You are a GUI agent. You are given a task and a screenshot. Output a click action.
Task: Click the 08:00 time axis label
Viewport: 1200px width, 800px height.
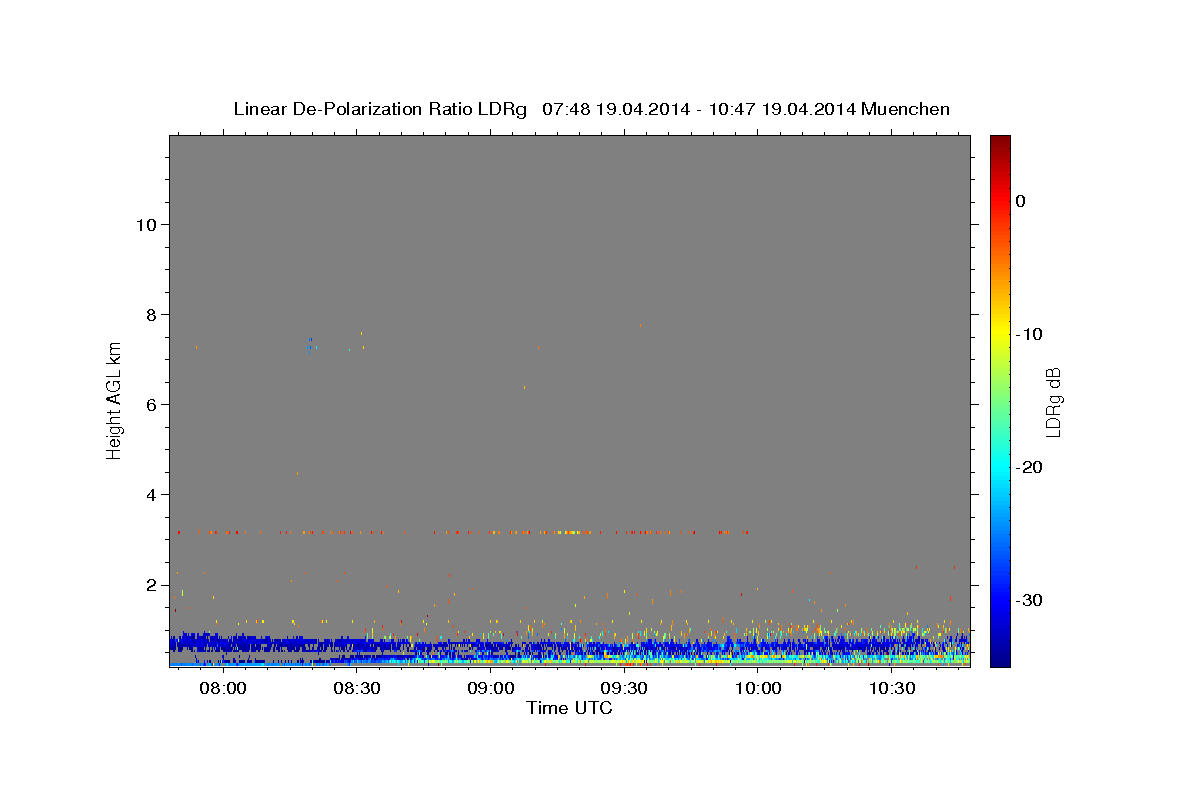[223, 689]
